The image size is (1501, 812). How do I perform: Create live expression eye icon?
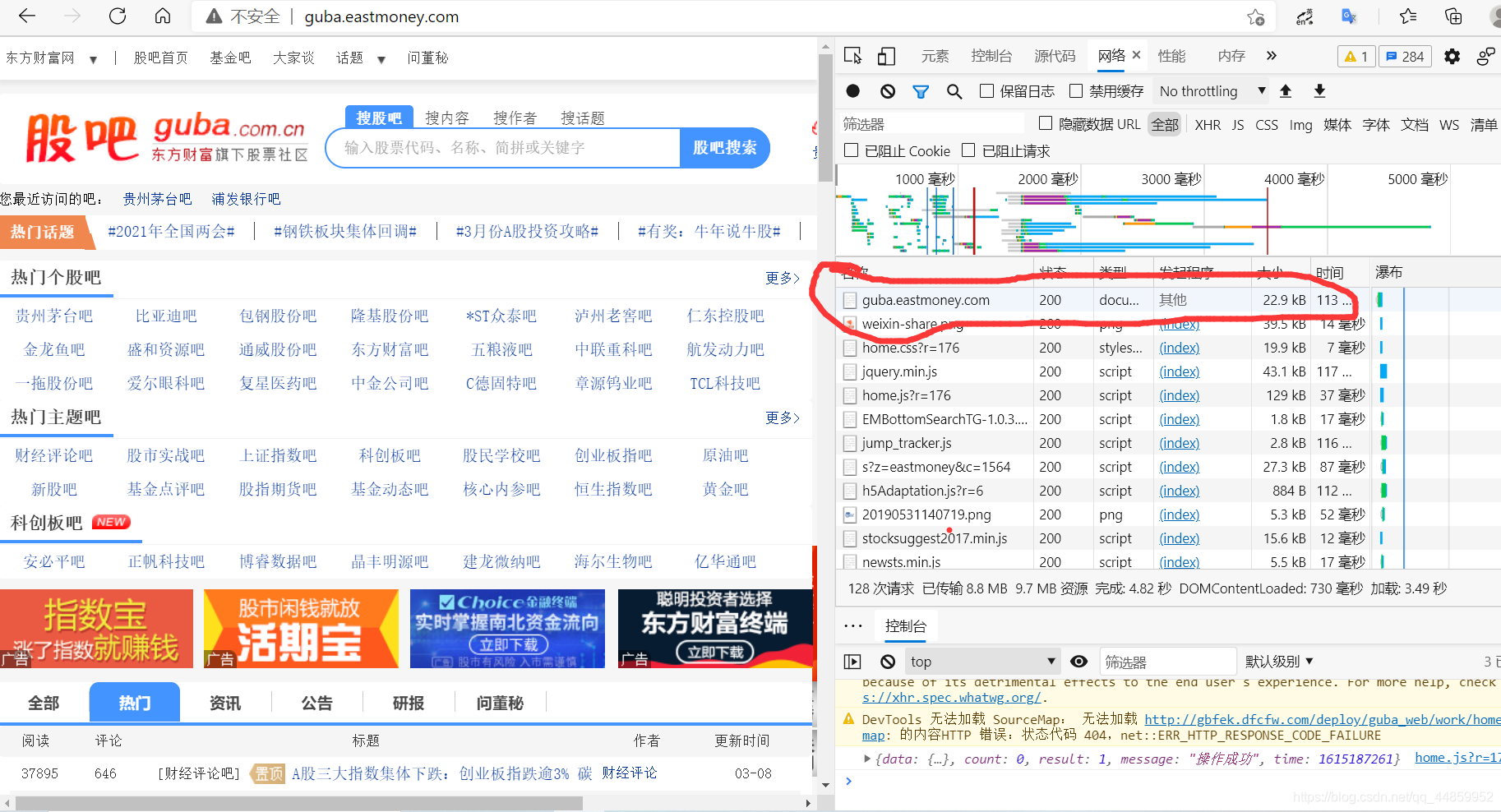click(x=1078, y=662)
